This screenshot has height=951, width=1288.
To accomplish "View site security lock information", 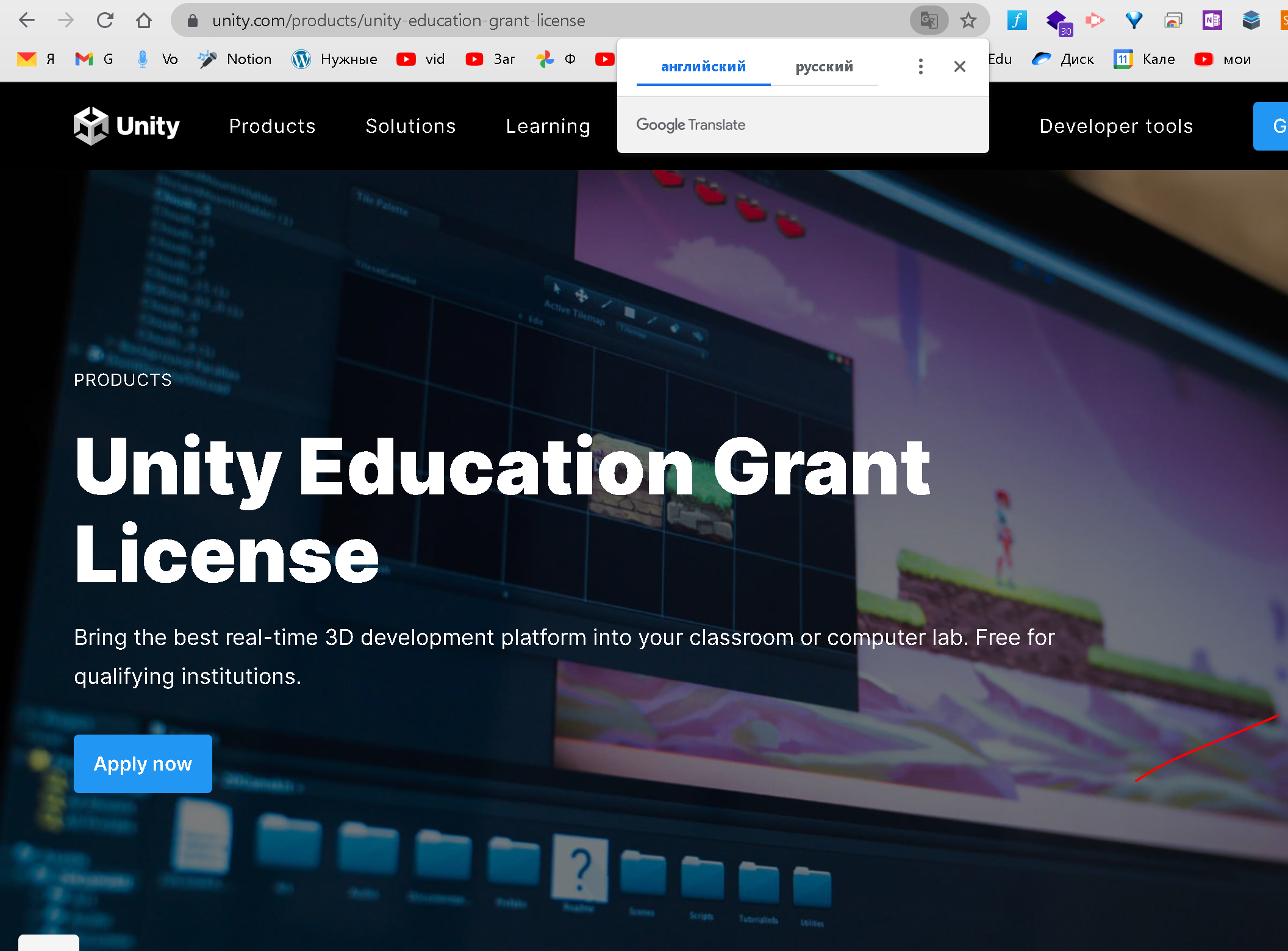I will coord(193,21).
